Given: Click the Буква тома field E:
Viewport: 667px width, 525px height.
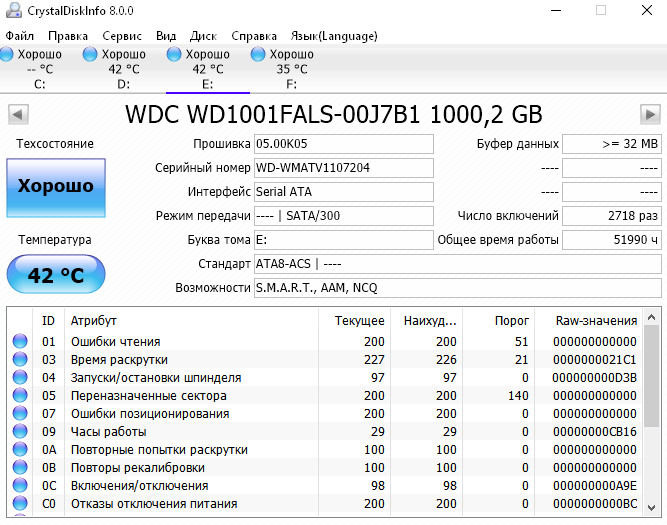Looking at the screenshot, I should (344, 240).
